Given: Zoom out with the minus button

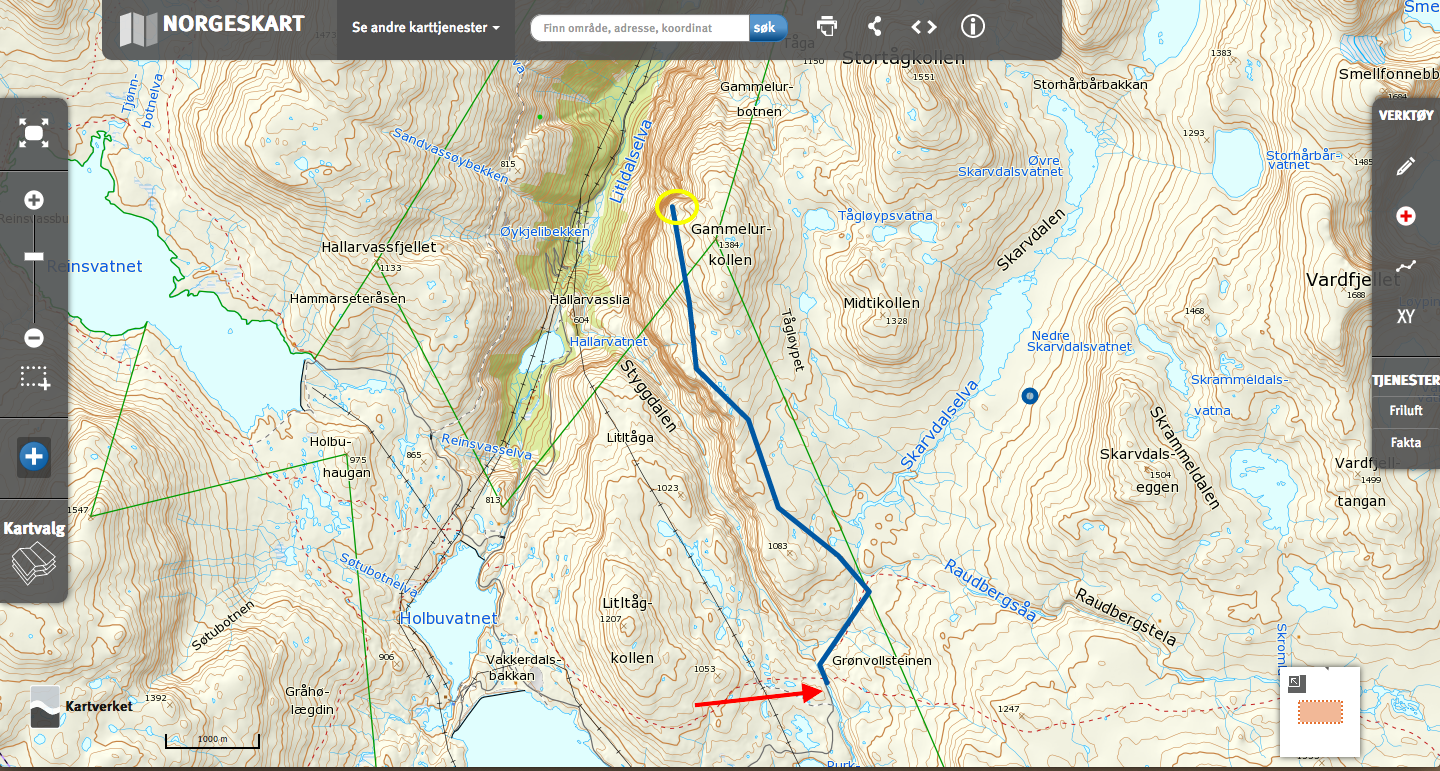Looking at the screenshot, I should 34,337.
